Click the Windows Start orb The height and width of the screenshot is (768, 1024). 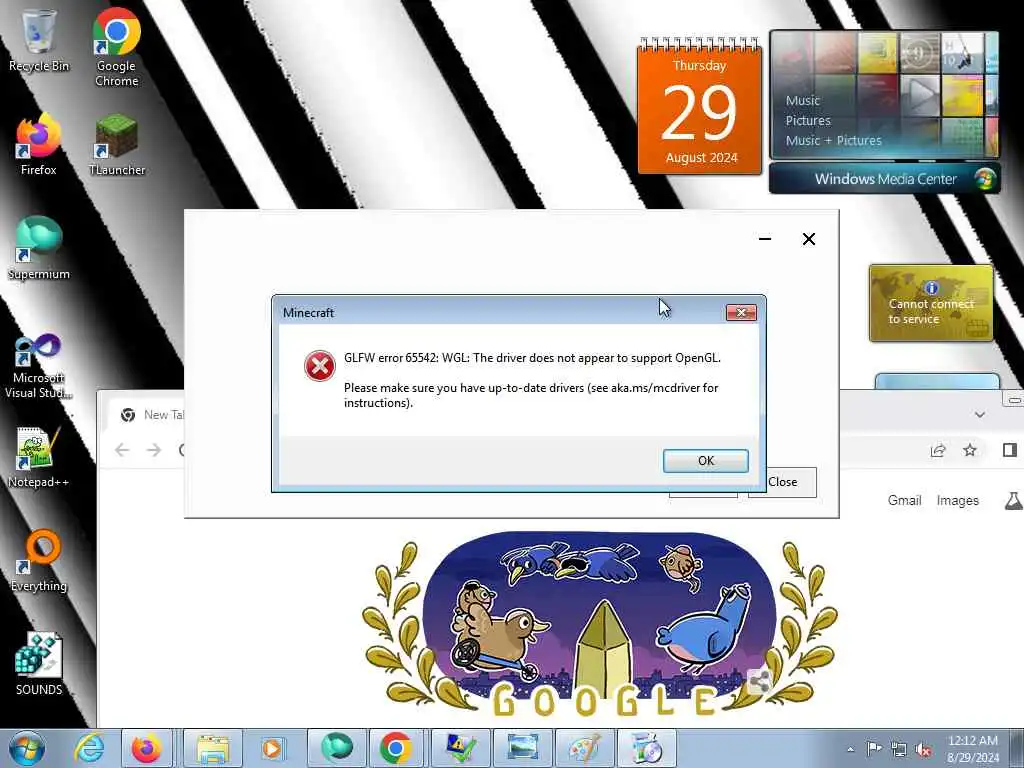(27, 748)
